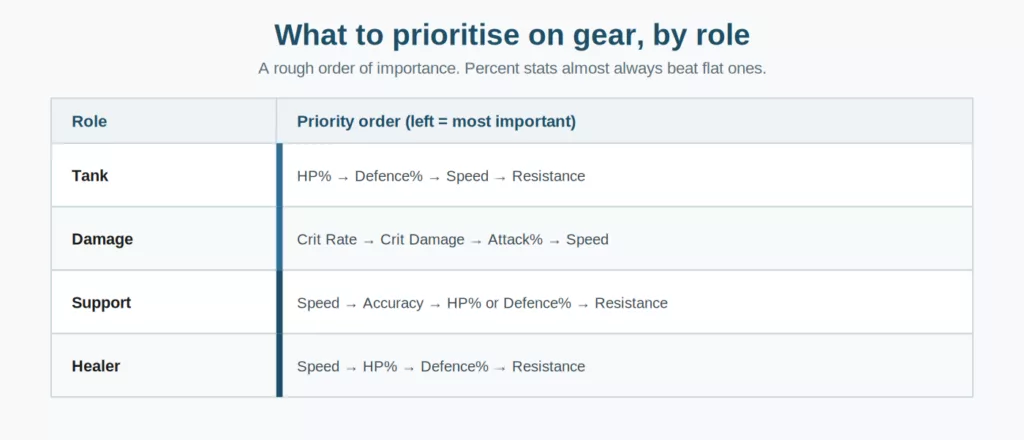
Task: Click Speed in the Healer row
Action: point(318,367)
